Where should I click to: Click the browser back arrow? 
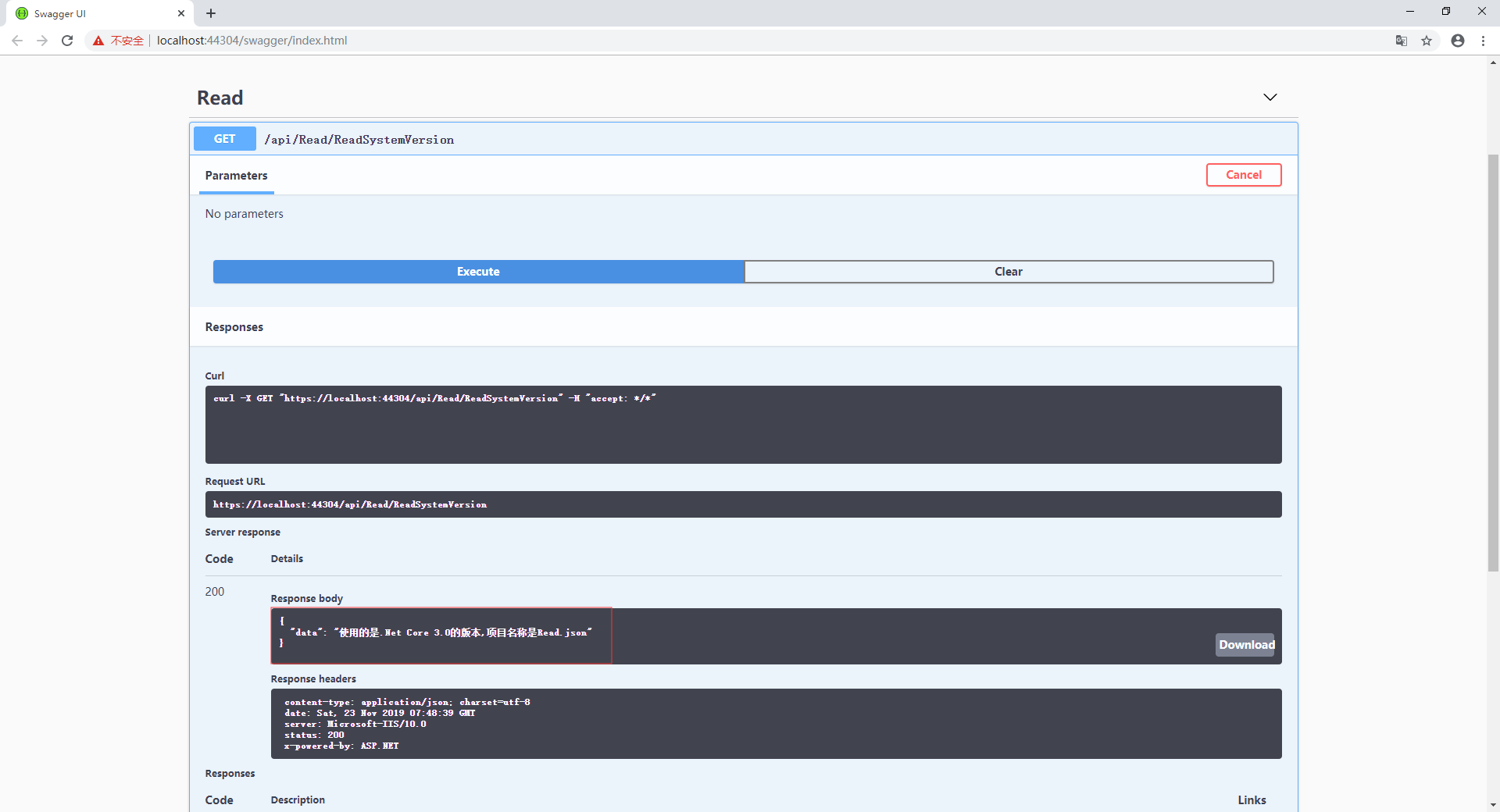(x=17, y=41)
